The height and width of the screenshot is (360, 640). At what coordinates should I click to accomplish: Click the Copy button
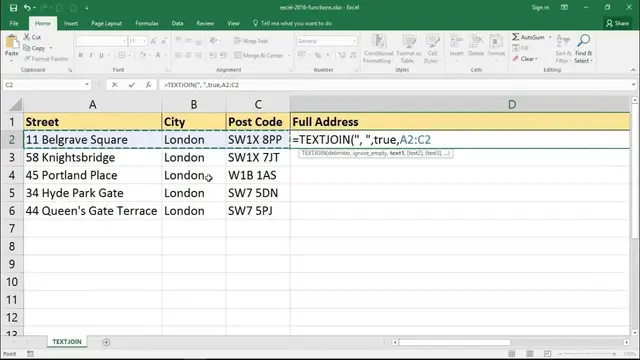(35, 48)
